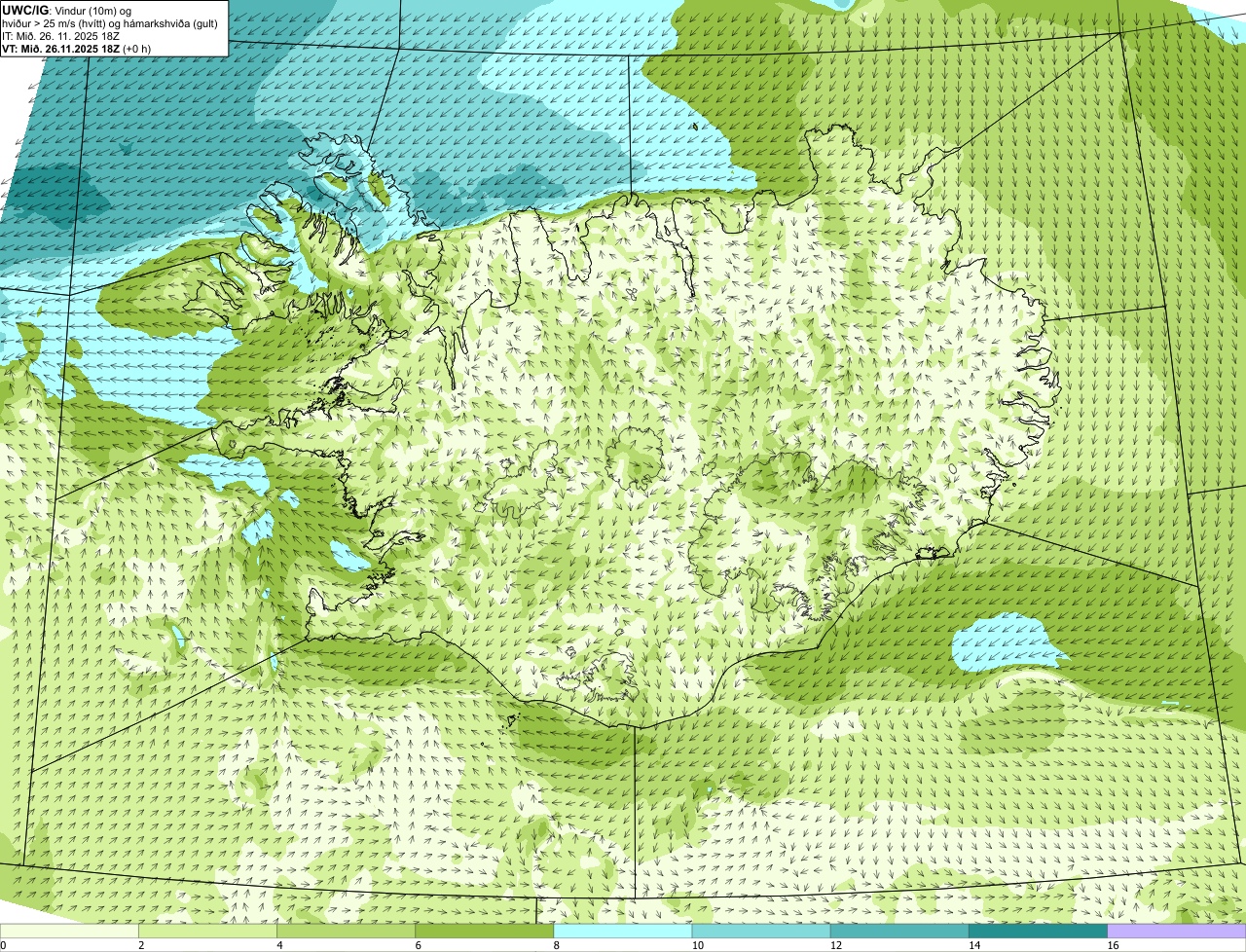This screenshot has height=952, width=1246.
Task: Click the 4–6 green legend swatch
Action: click(347, 931)
